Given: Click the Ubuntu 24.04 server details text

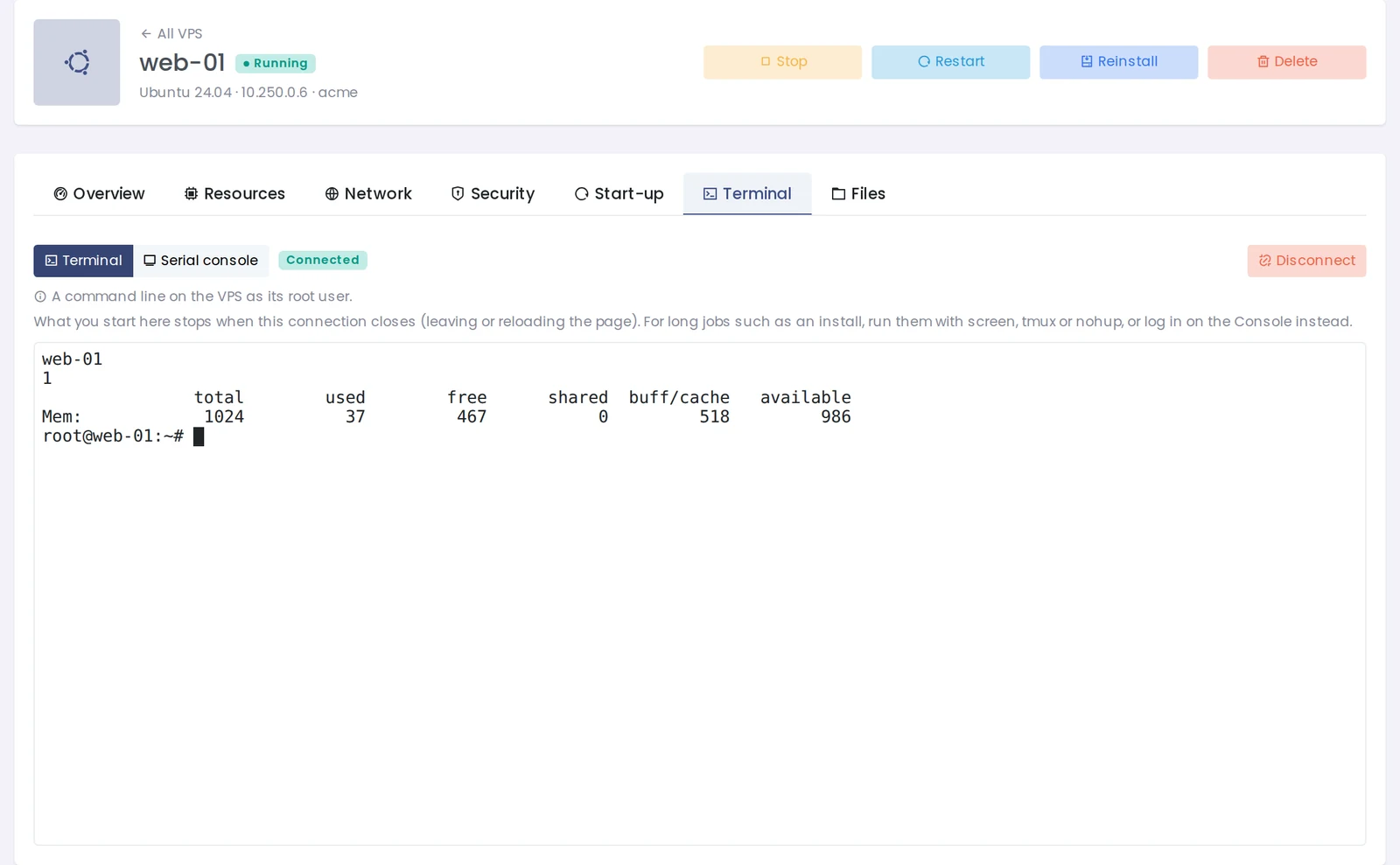Looking at the screenshot, I should (x=248, y=92).
